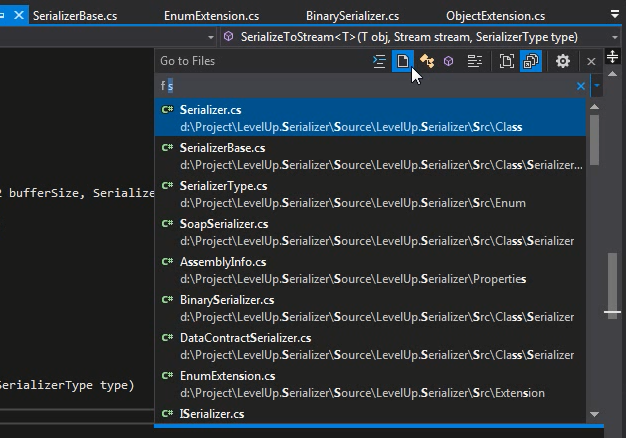The height and width of the screenshot is (438, 626).
Task: Toggle the Members filter cube icon
Action: [x=448, y=61]
